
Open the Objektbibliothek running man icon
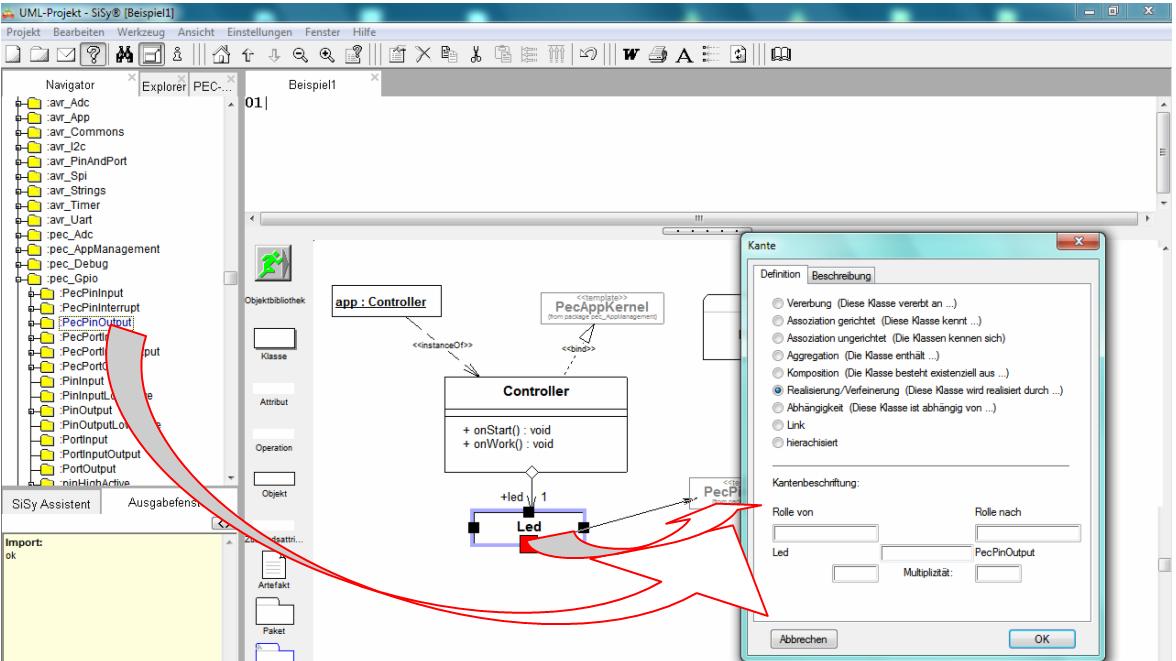coord(273,263)
